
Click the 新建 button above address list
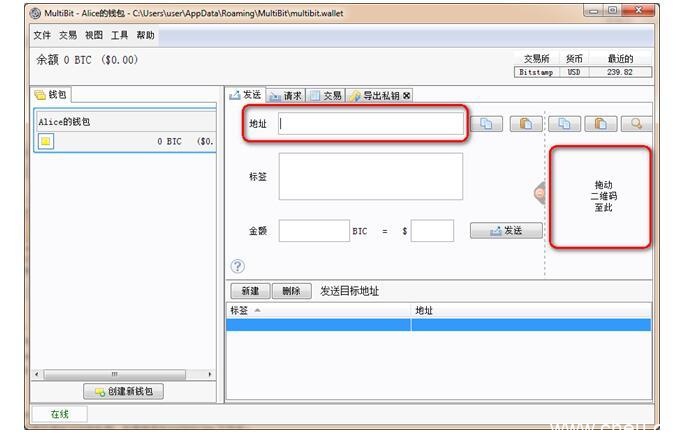[250, 291]
